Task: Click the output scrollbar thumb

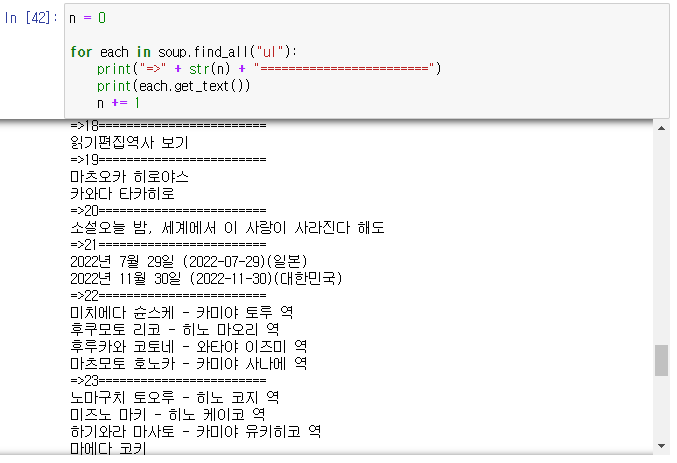Action: tap(661, 361)
